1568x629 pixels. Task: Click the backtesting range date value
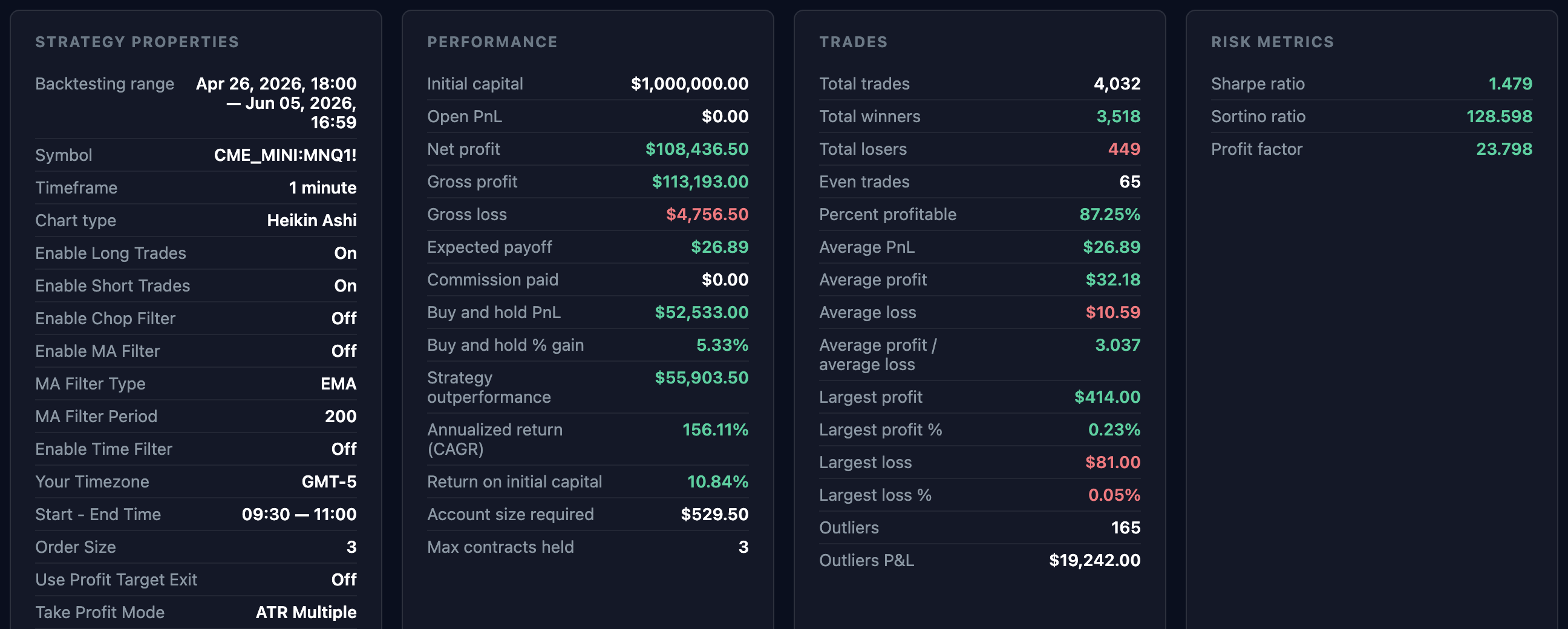click(x=276, y=103)
